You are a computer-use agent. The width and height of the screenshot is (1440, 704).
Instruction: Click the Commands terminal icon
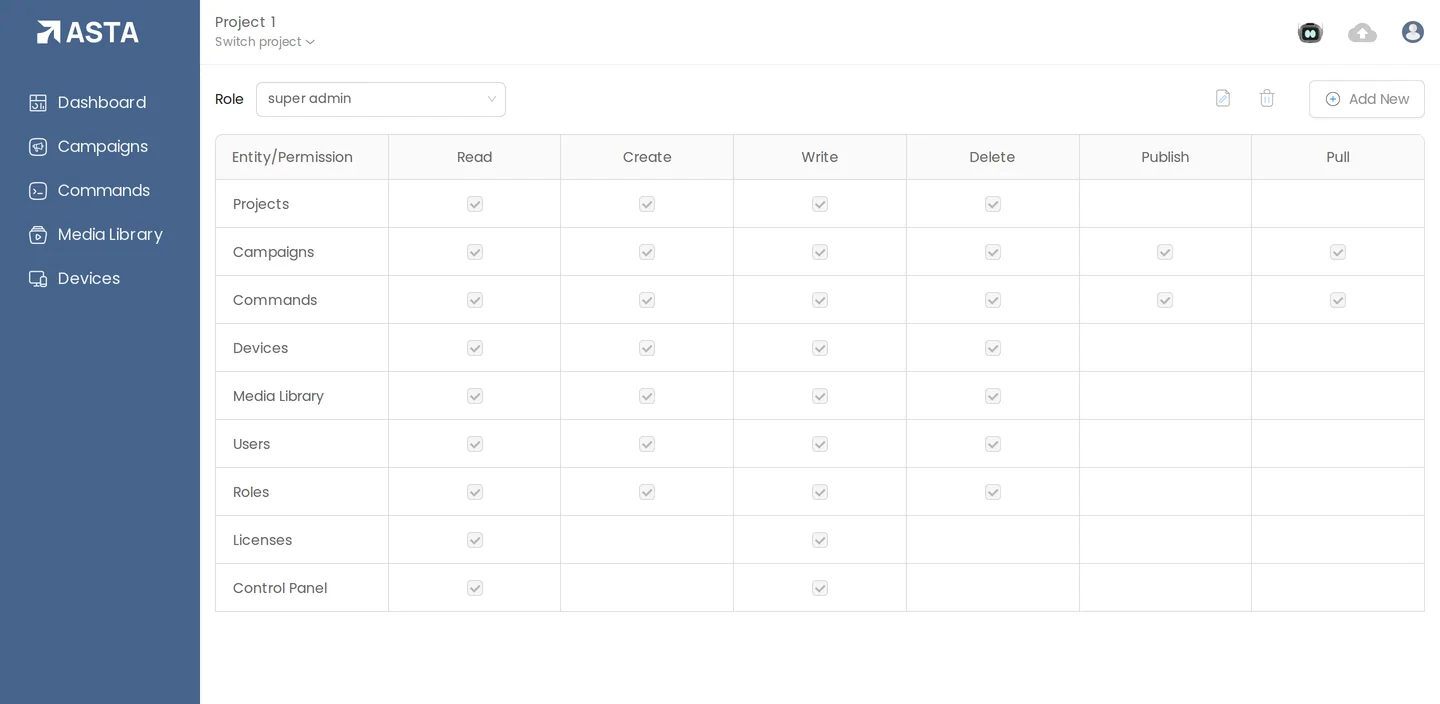coord(38,191)
